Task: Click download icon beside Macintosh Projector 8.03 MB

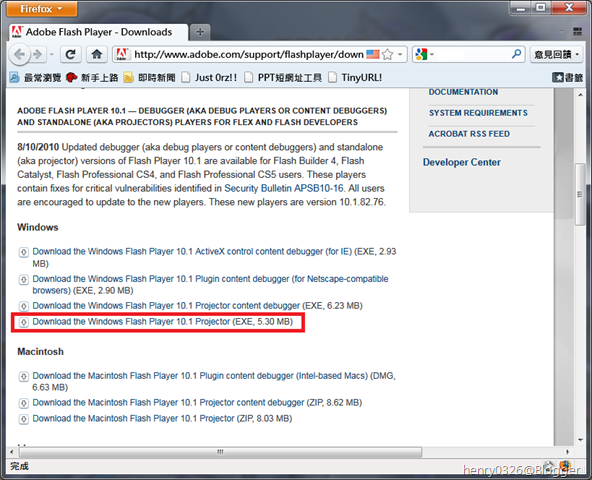Action: click(23, 419)
